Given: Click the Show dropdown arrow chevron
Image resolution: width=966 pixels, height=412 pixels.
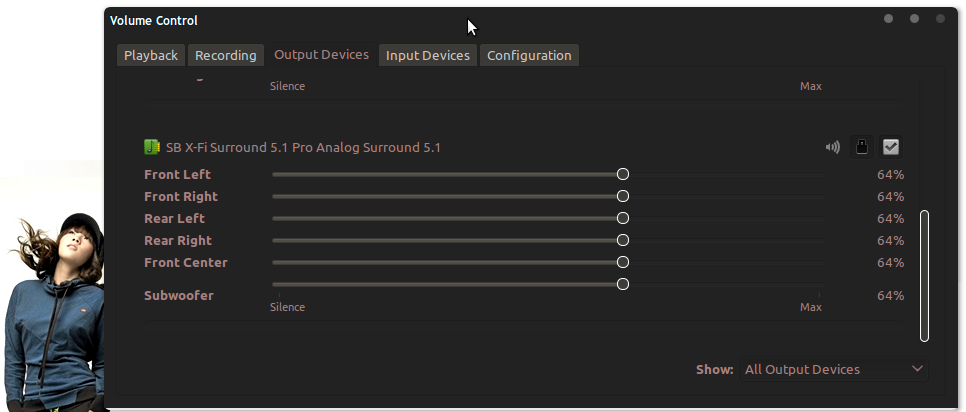Looking at the screenshot, I should (917, 369).
